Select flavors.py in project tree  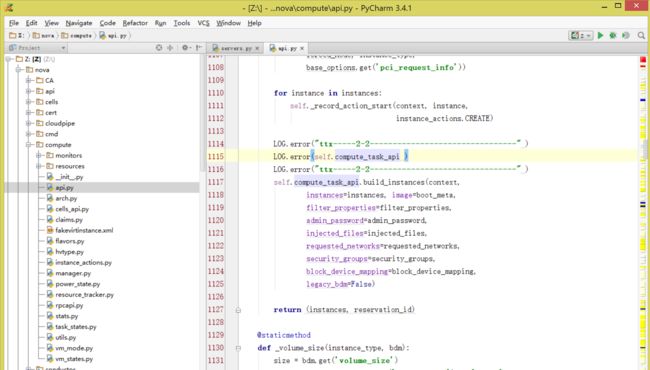pos(65,241)
